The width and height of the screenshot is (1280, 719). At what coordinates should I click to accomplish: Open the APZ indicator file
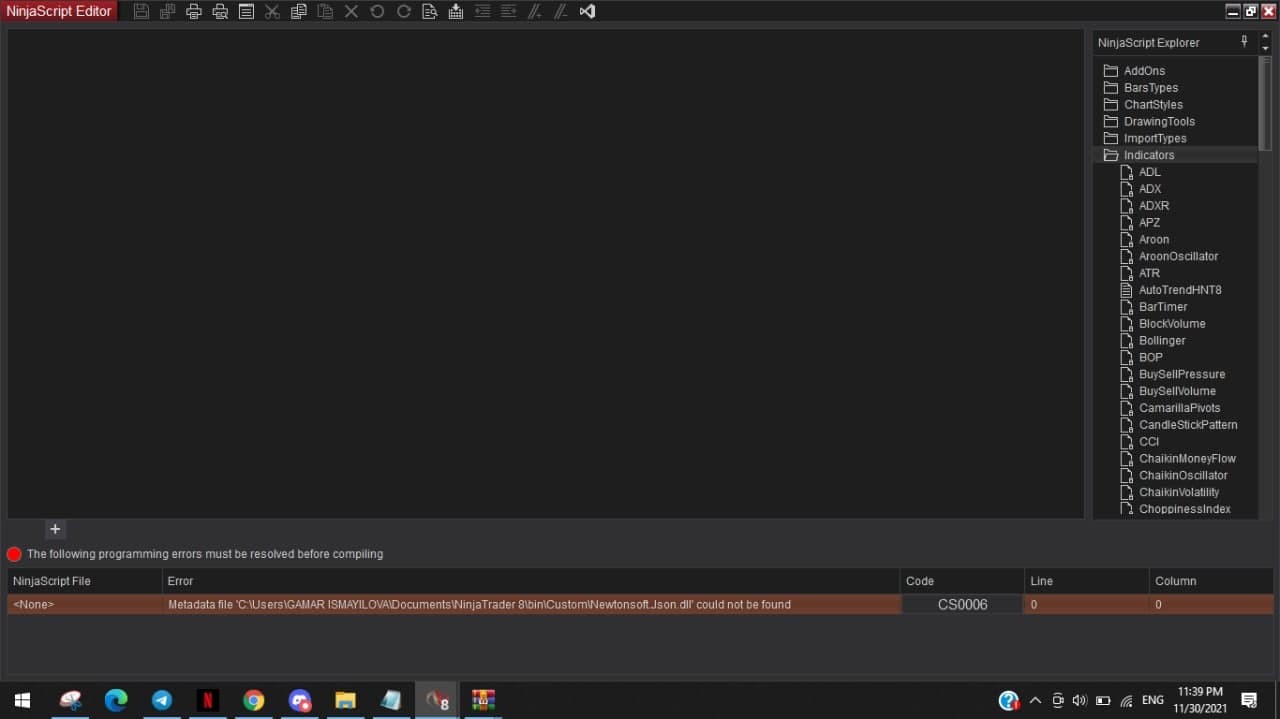(x=1141, y=223)
